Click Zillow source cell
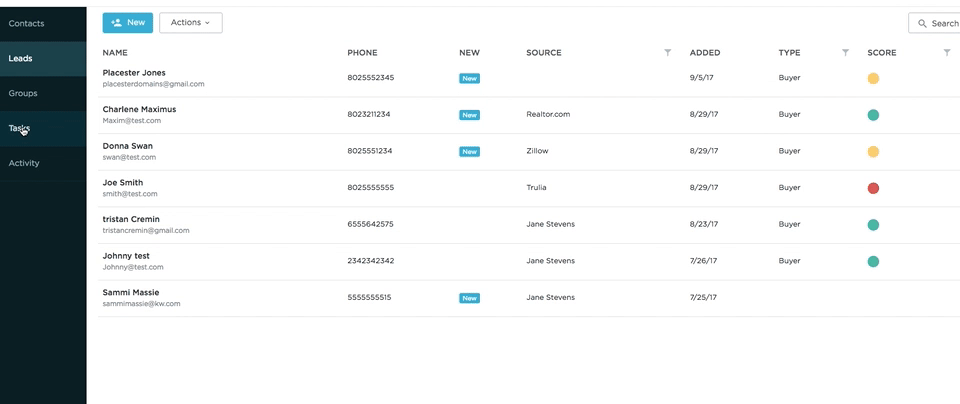Viewport: 960px width, 404px height. tap(537, 151)
